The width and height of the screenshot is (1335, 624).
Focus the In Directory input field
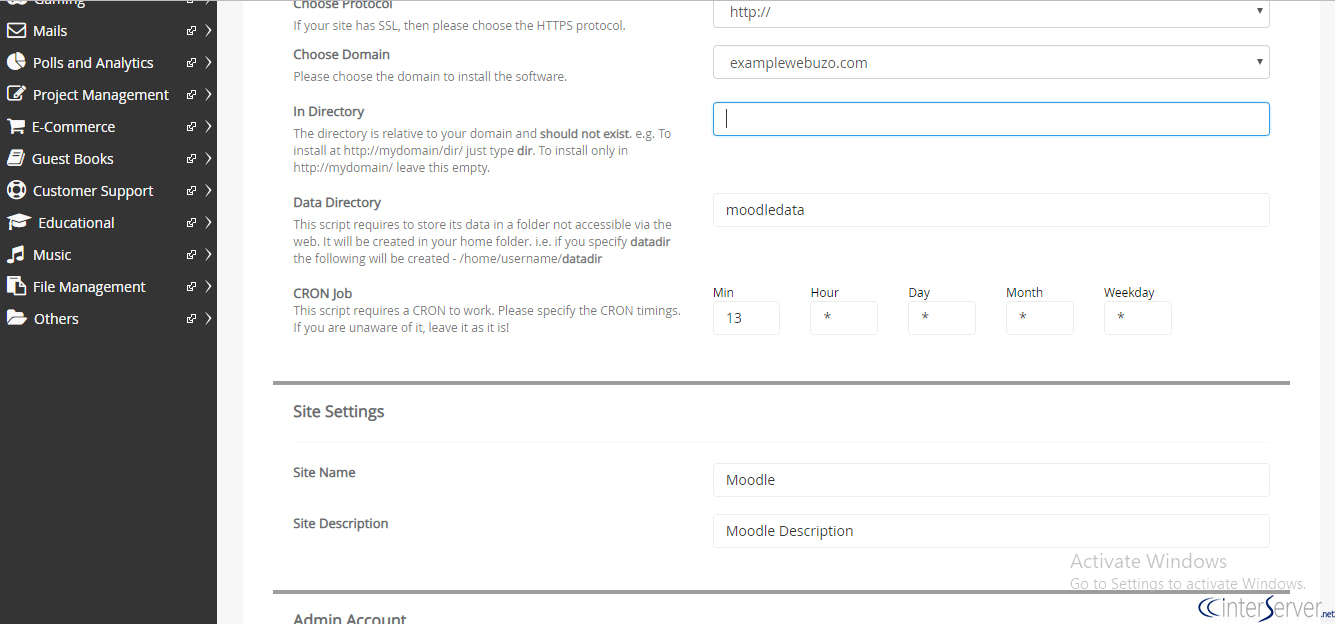click(x=991, y=119)
